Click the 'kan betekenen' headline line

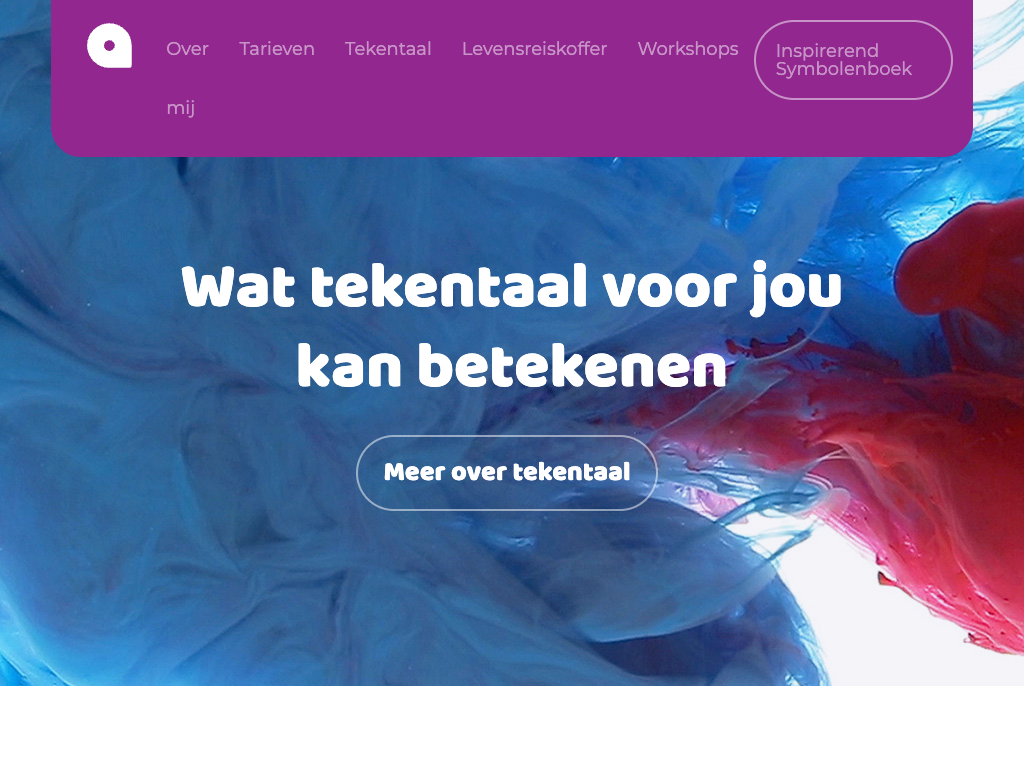point(512,366)
